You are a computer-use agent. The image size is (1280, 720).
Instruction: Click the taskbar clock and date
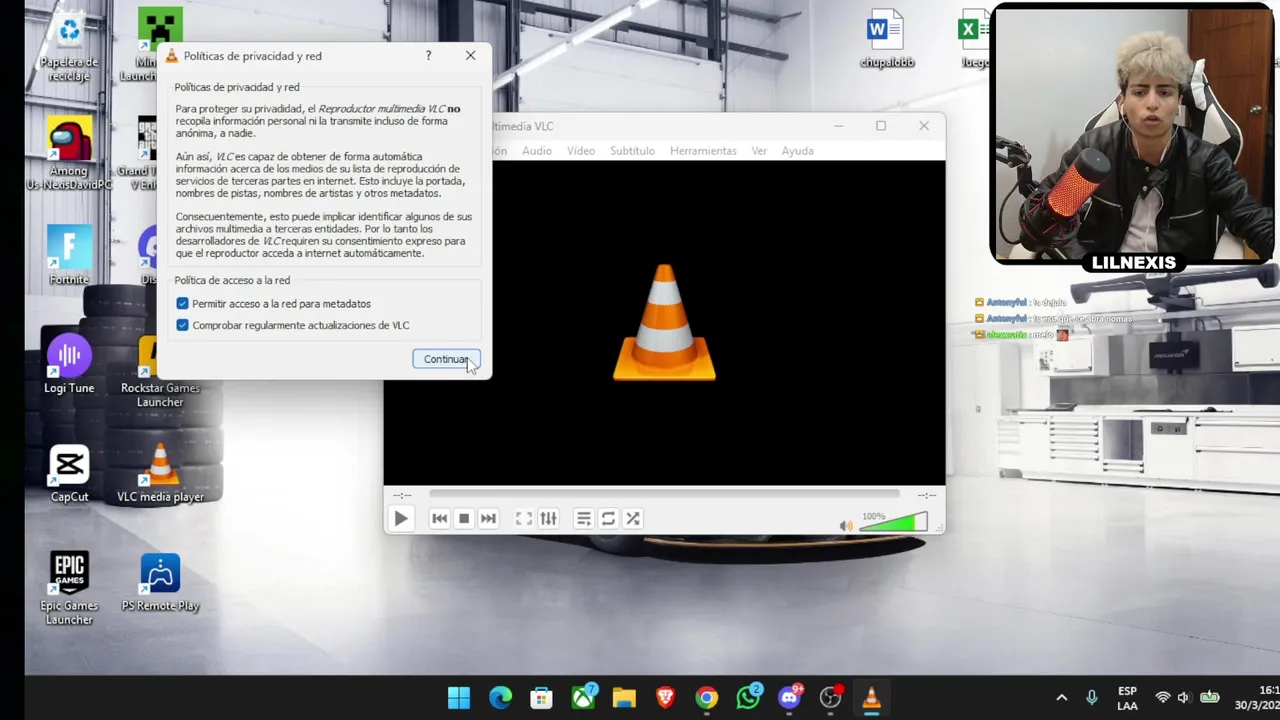pos(1257,698)
